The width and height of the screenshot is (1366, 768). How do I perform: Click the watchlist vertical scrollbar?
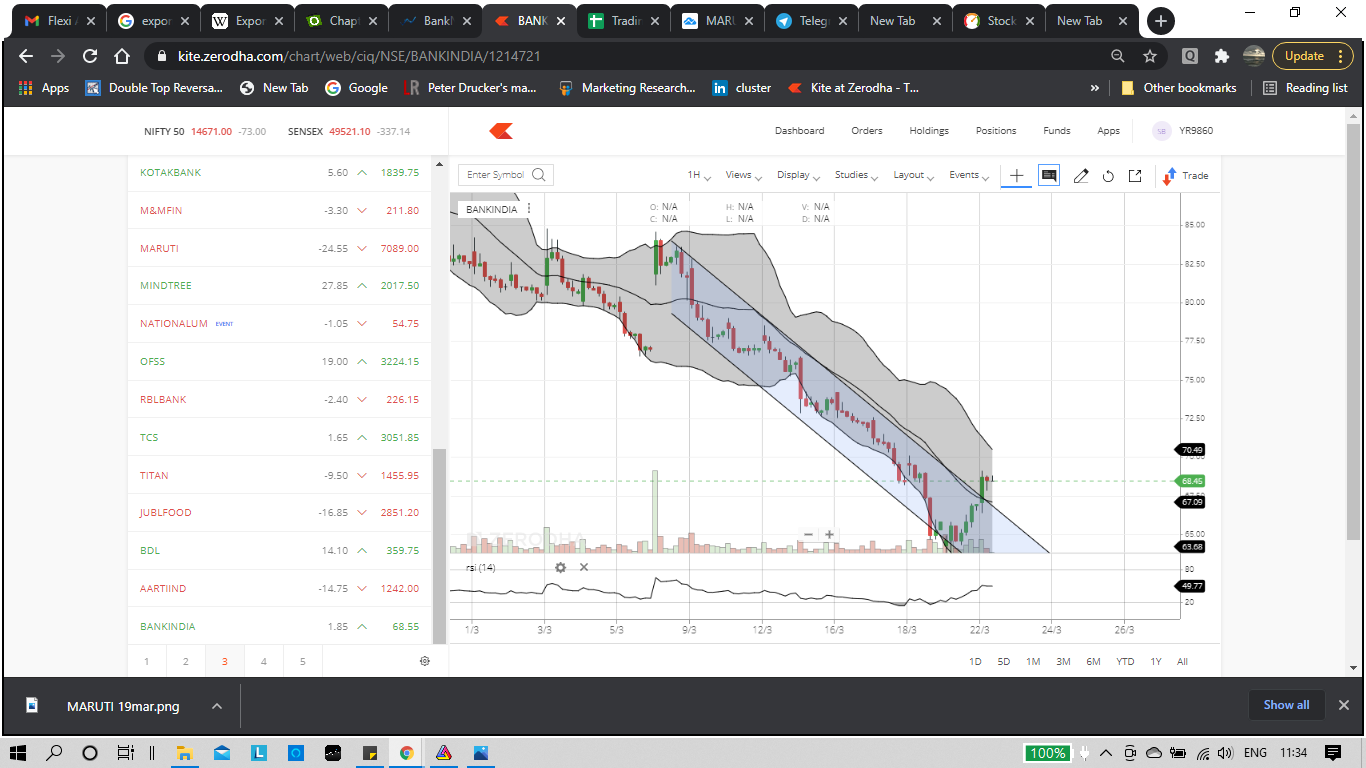[x=439, y=545]
